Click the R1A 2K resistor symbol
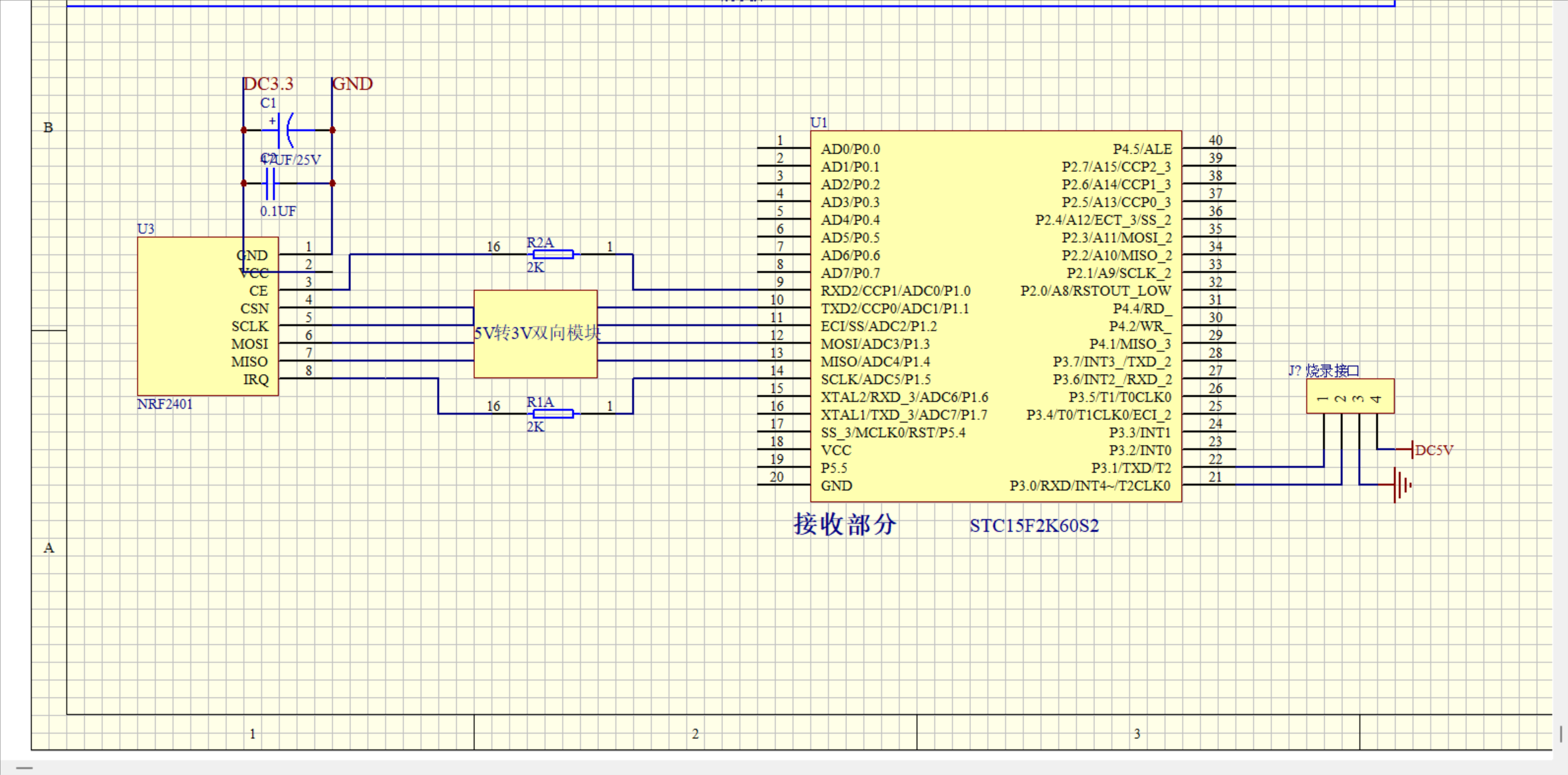Image resolution: width=1568 pixels, height=775 pixels. coord(553,413)
